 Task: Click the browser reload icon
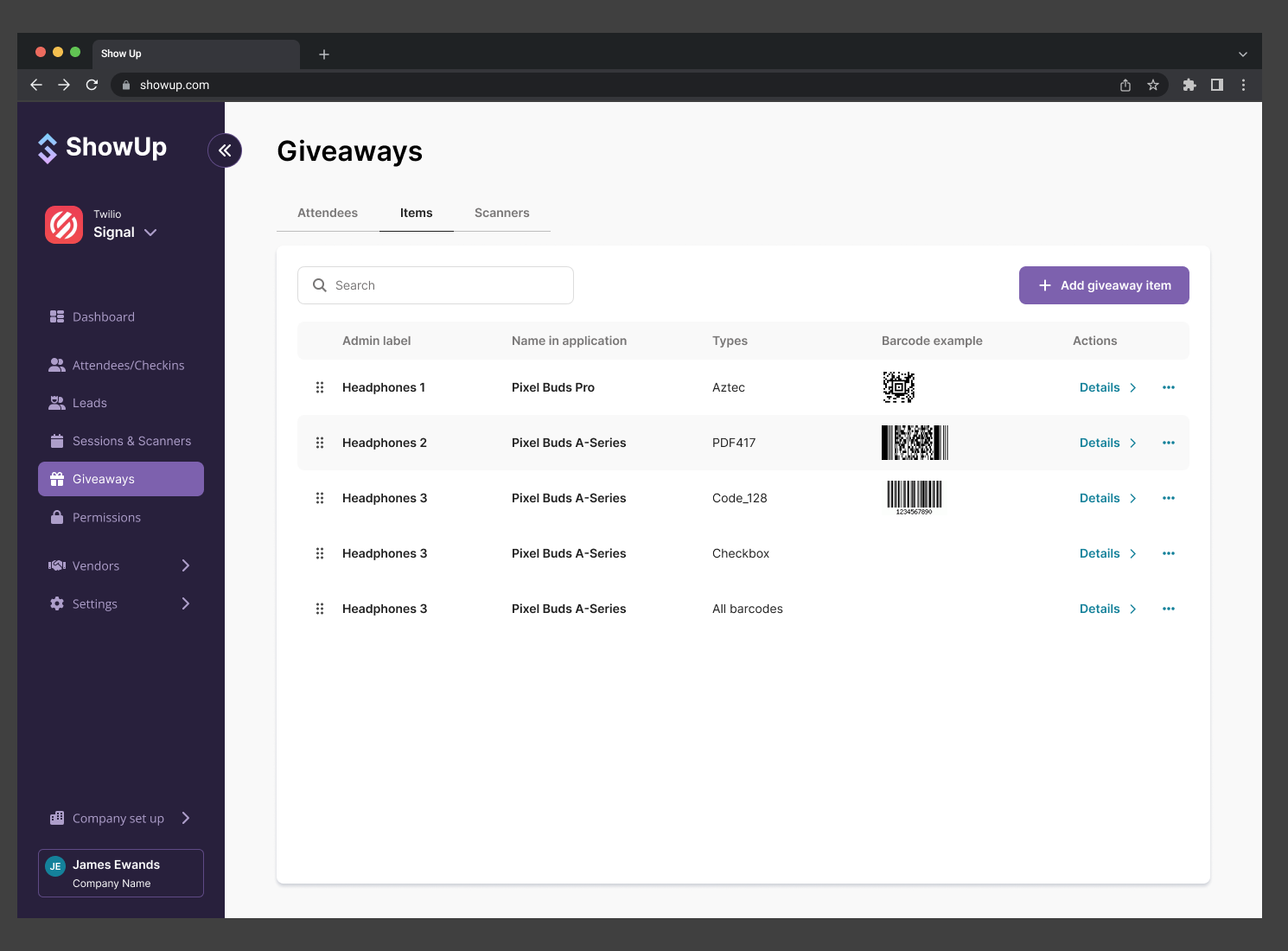[92, 85]
